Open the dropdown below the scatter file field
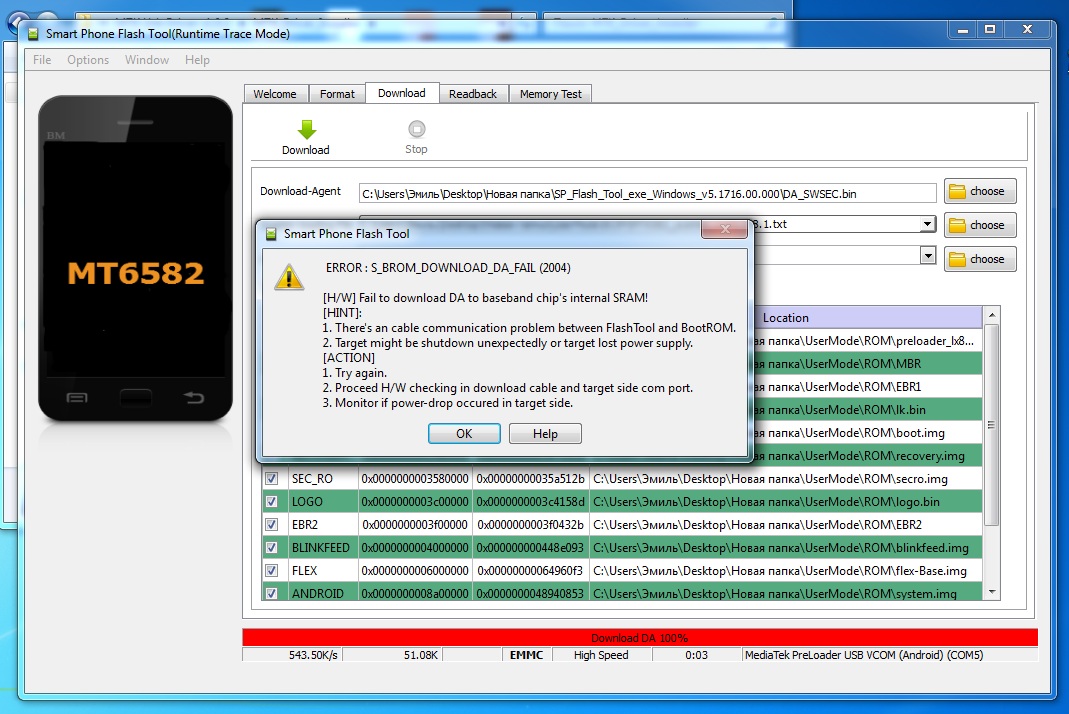Image resolution: width=1069 pixels, height=714 pixels. [927, 256]
